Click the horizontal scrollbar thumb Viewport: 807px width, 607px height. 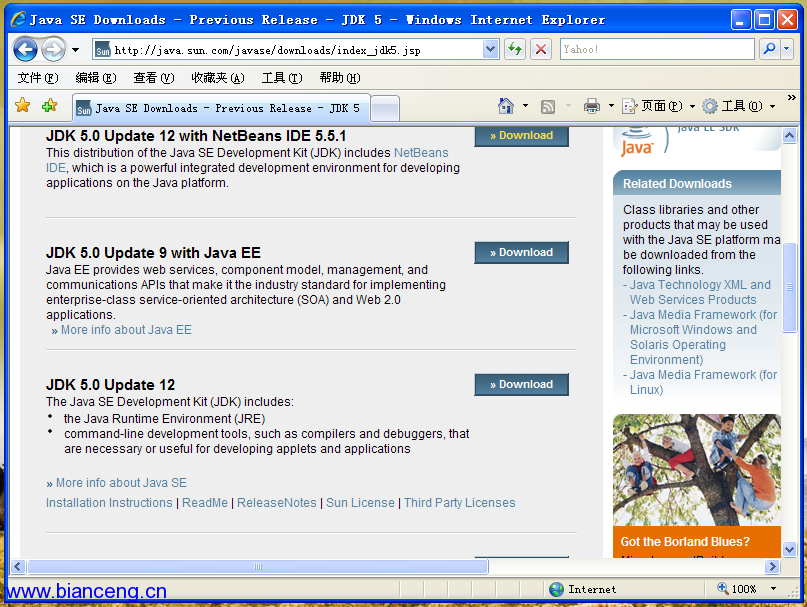click(x=258, y=567)
